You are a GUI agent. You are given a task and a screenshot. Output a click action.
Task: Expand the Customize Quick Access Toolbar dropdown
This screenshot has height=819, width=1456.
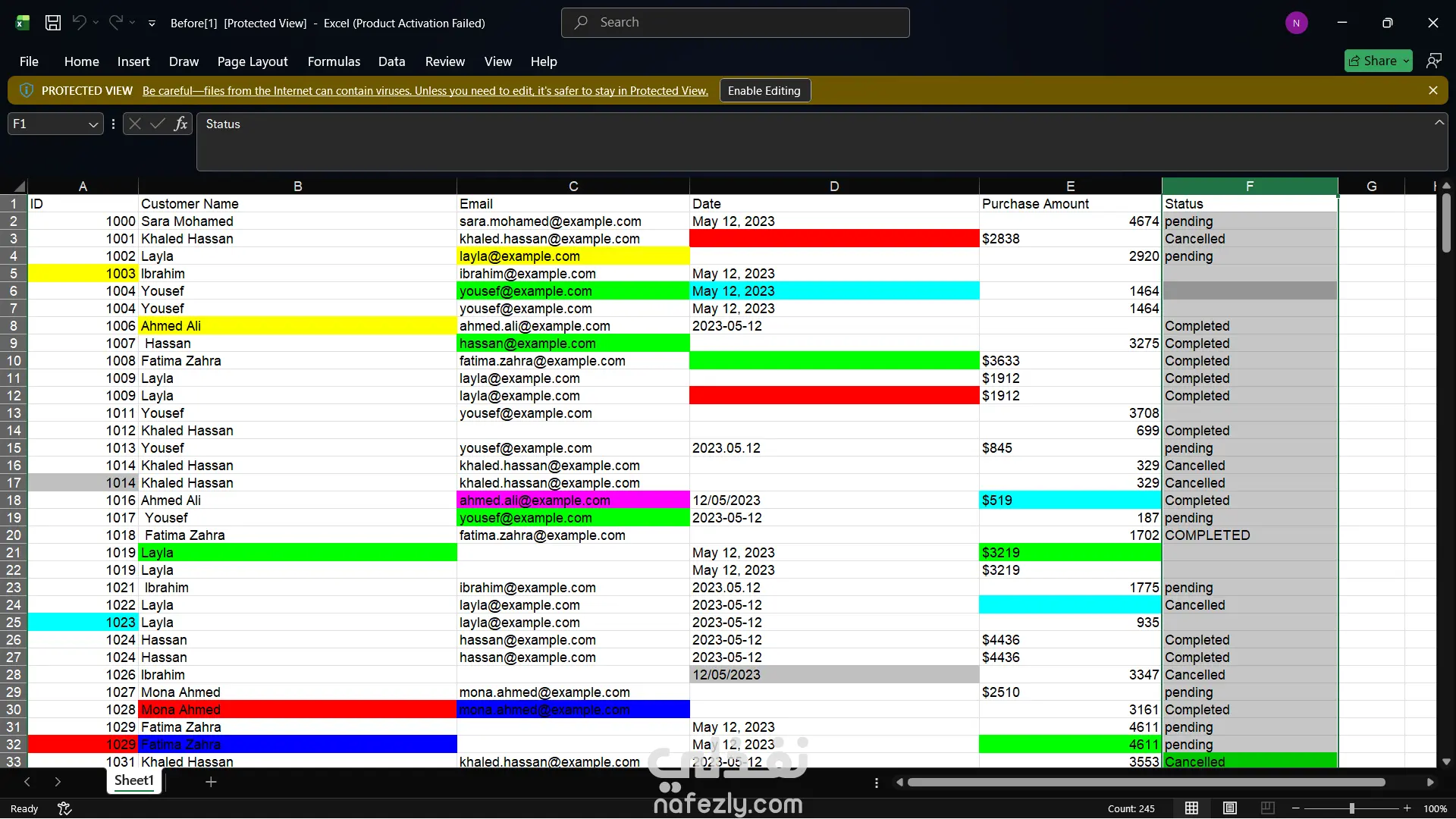click(152, 24)
